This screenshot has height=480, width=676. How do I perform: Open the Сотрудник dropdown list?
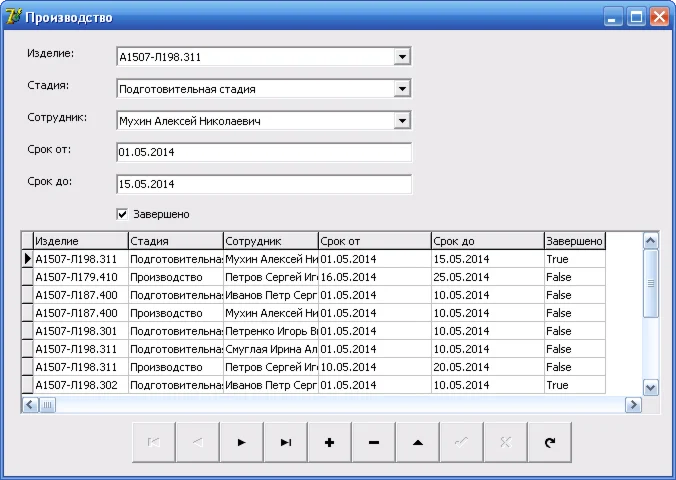(x=402, y=121)
